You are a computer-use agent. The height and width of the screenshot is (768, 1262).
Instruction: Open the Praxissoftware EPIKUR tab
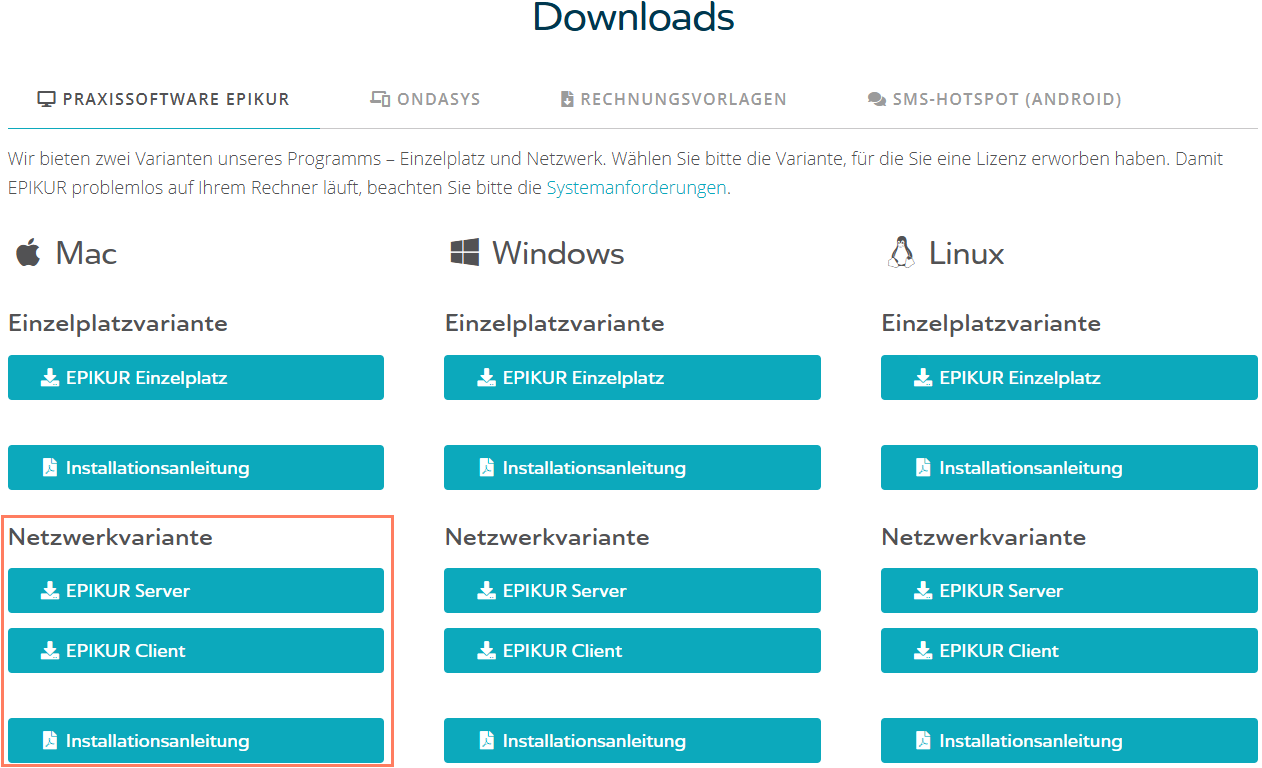[164, 99]
